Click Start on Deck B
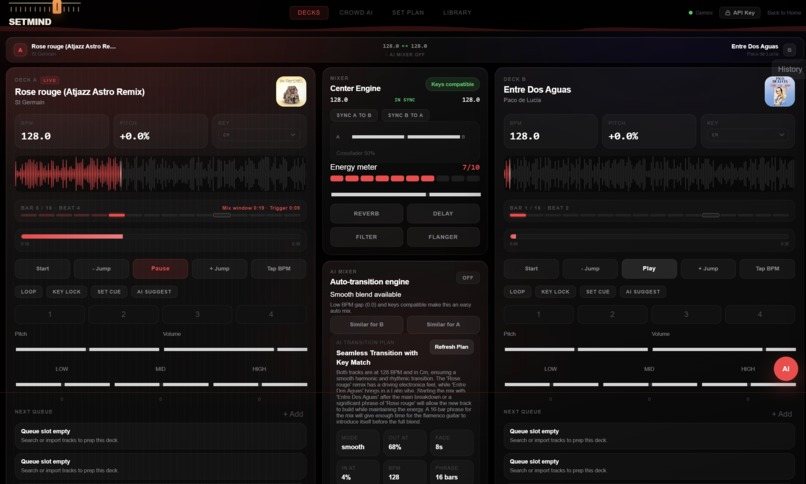This screenshot has height=484, width=806. click(531, 269)
